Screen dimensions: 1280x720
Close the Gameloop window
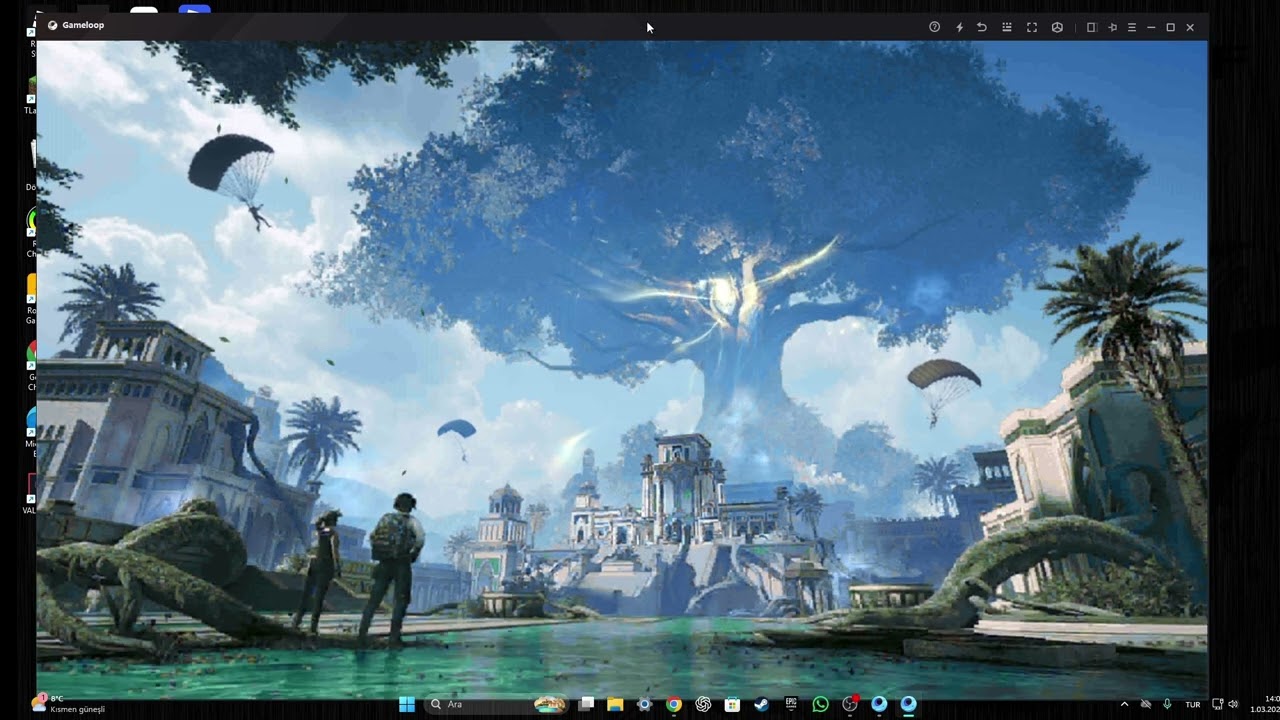pos(1190,27)
